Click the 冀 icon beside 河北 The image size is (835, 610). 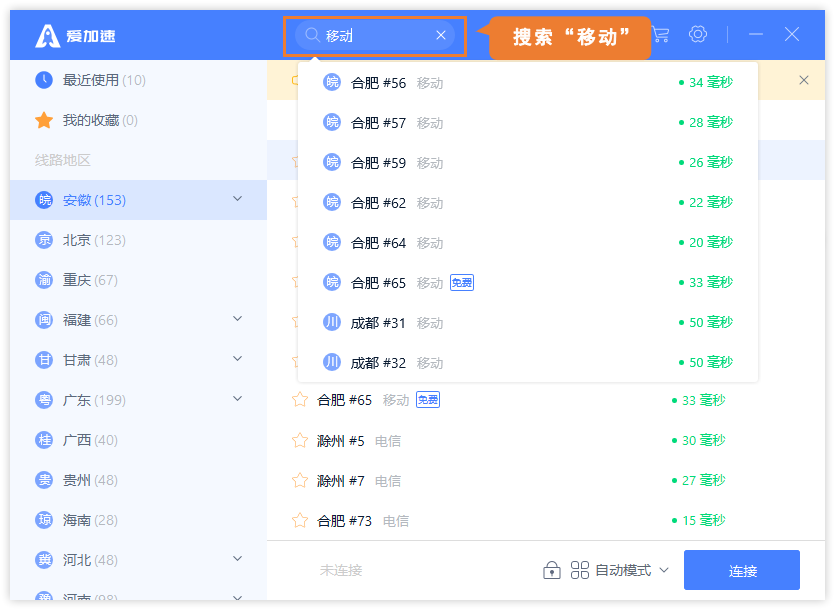pos(44,559)
